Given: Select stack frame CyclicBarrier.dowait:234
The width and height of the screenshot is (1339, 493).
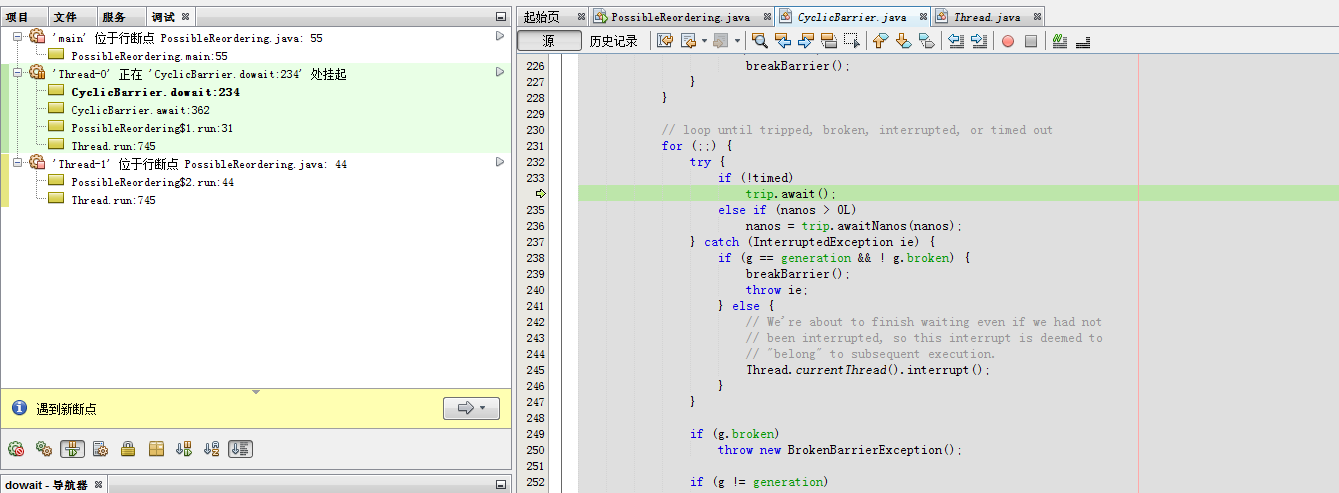Looking at the screenshot, I should coord(155,92).
